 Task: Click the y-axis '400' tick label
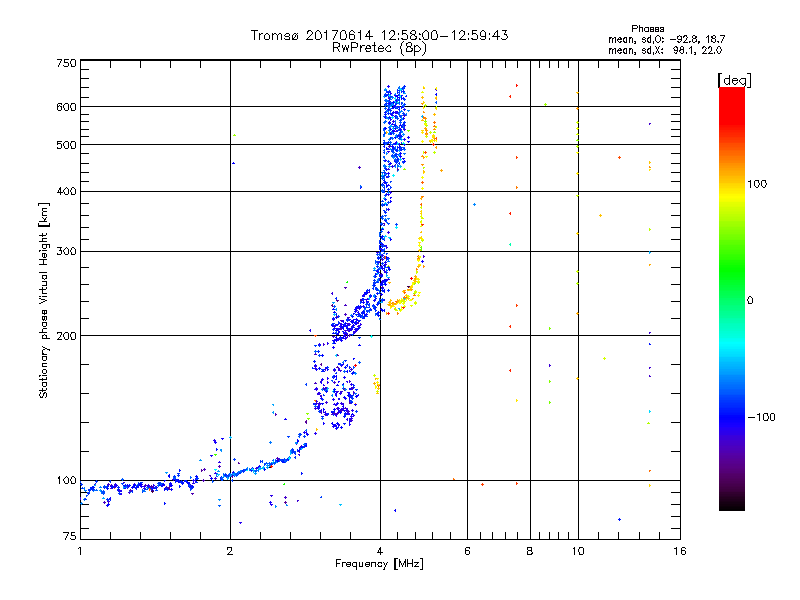(66, 192)
